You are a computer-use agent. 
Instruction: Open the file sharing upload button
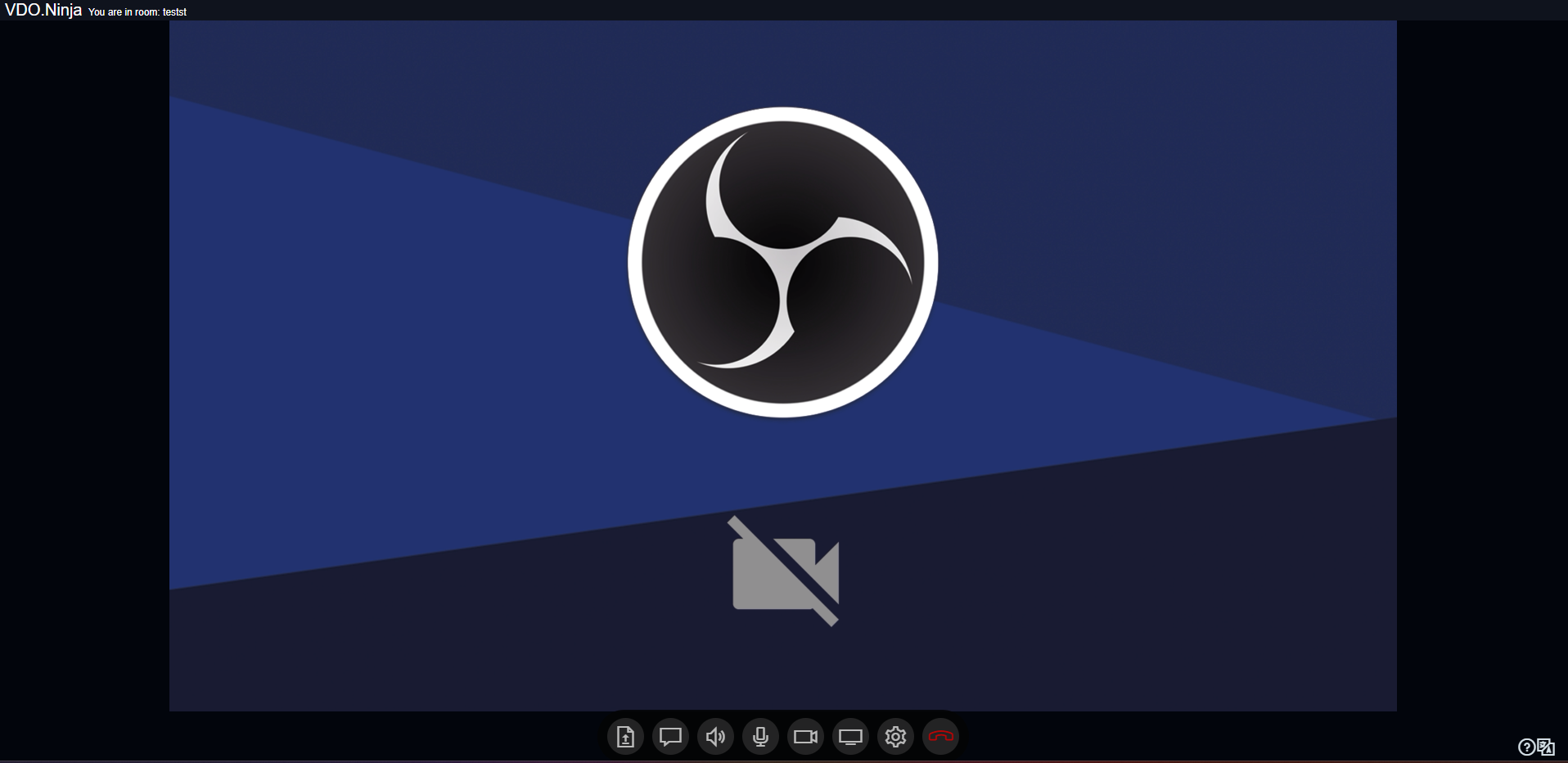(x=625, y=737)
